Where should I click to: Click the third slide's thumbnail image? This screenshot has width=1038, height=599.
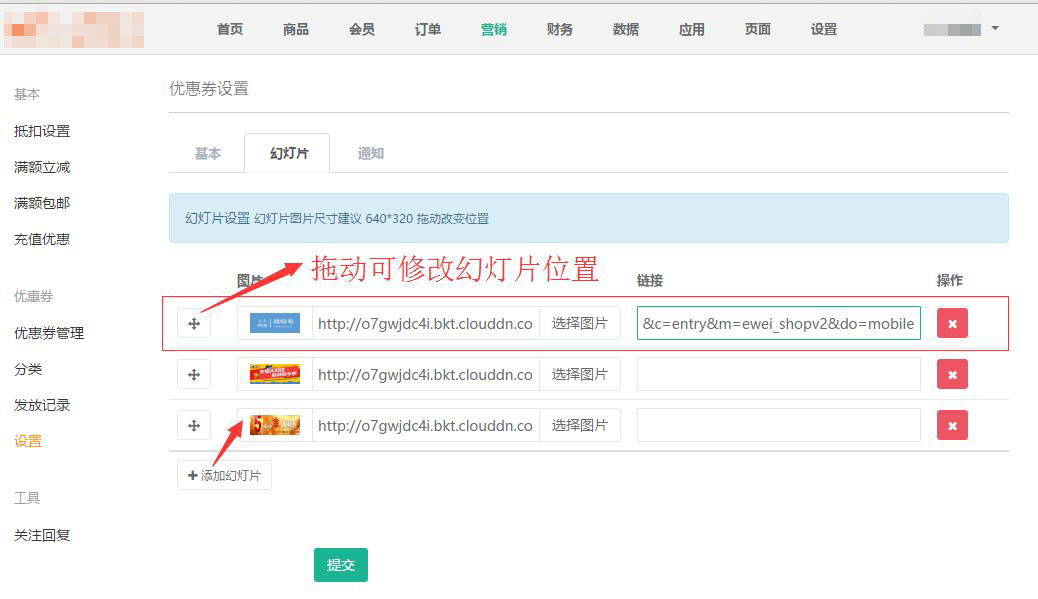pos(275,425)
